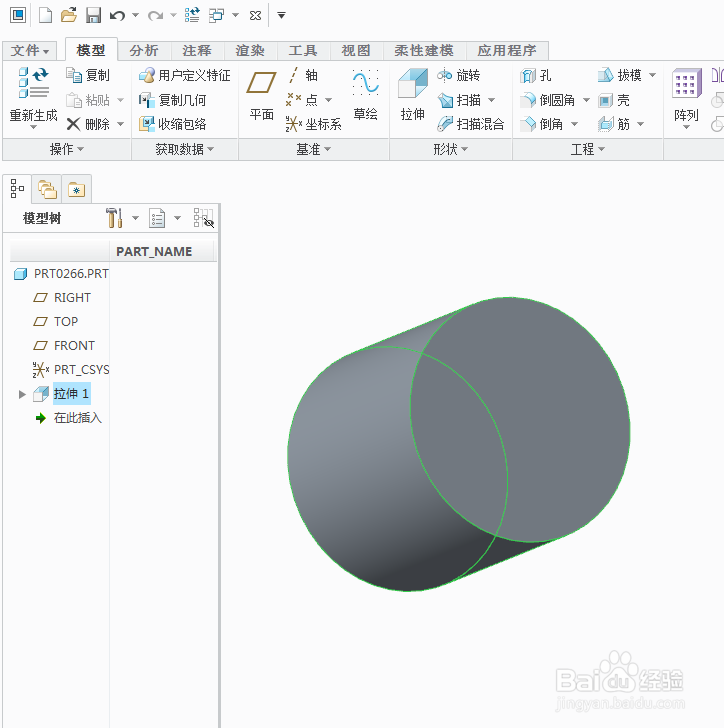Switch to the View (视图) tab
Image resolution: width=724 pixels, height=728 pixels.
pyautogui.click(x=356, y=50)
